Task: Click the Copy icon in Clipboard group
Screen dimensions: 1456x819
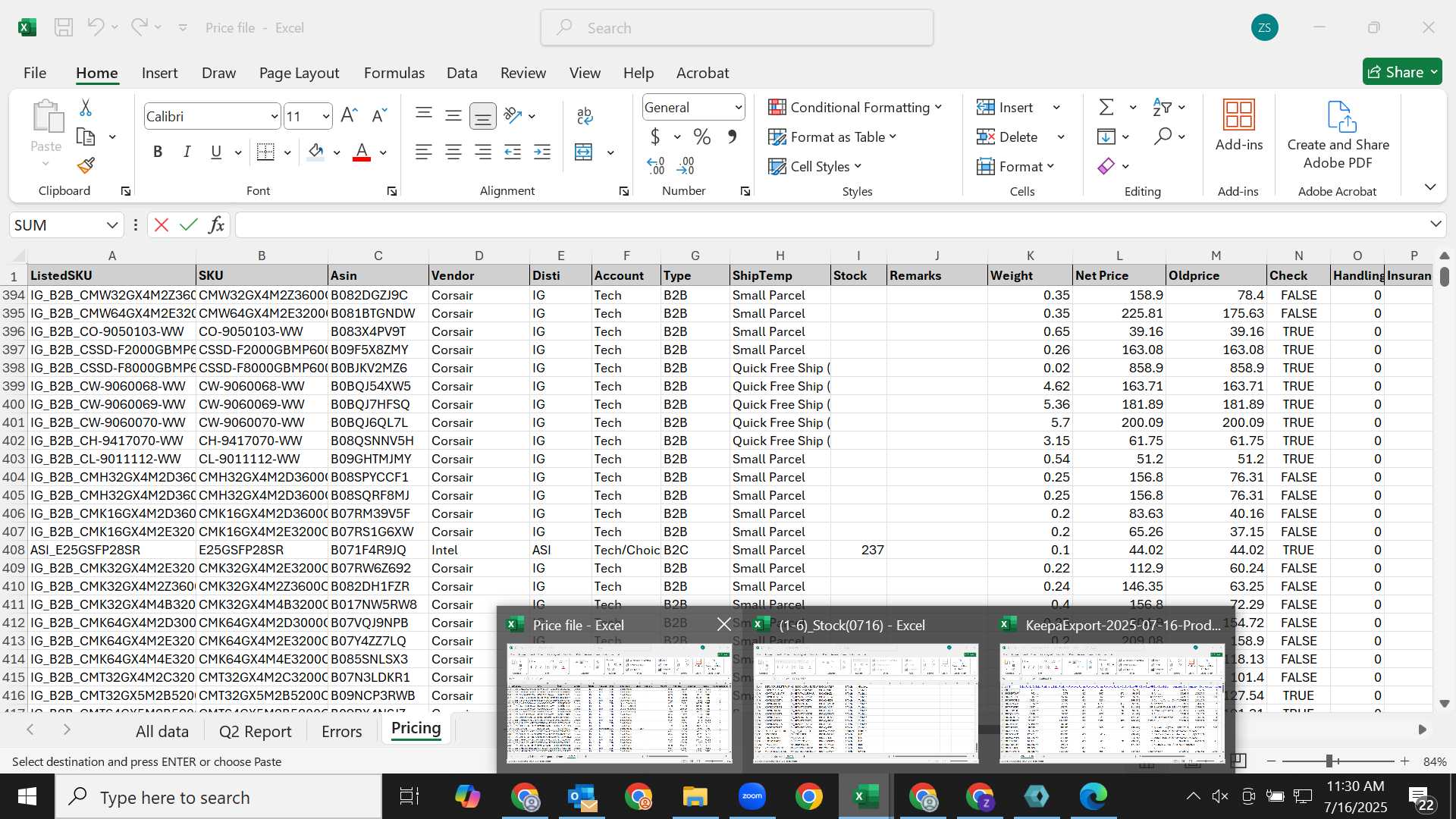Action: click(x=86, y=137)
